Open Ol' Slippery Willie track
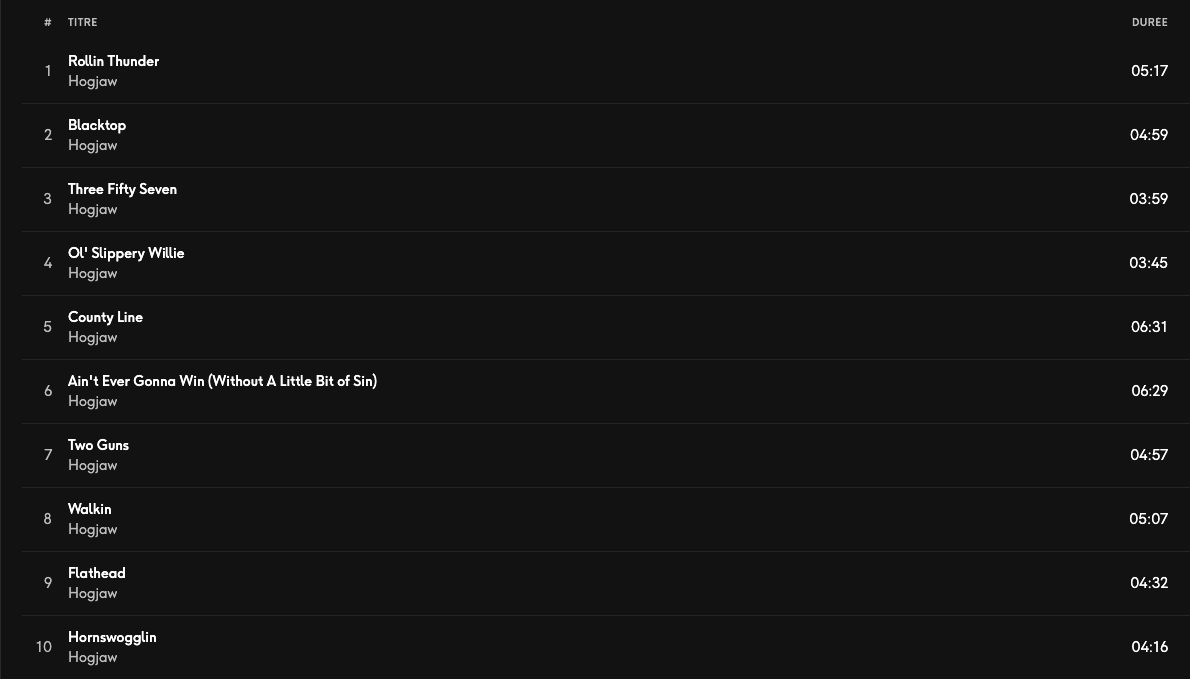The height and width of the screenshot is (679, 1190). click(126, 253)
